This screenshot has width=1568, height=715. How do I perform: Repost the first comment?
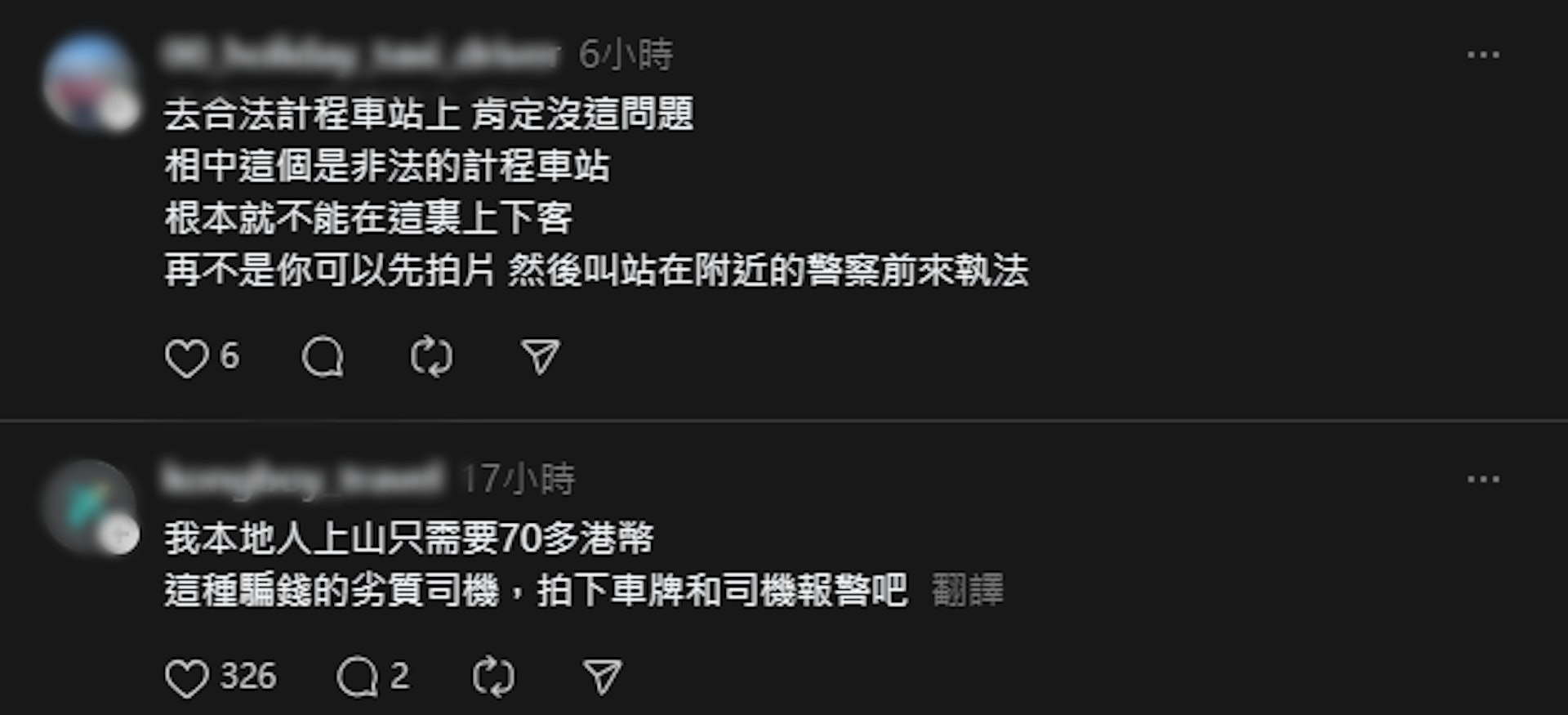[431, 358]
